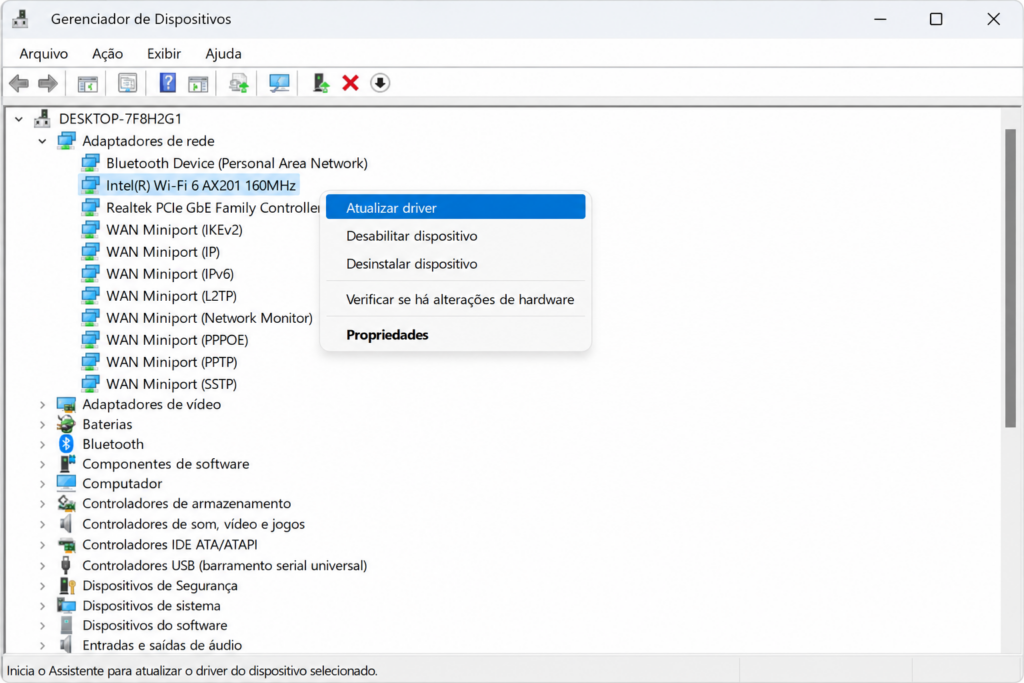Select WAN Miniport (IP) entry
This screenshot has height=683, width=1024.
(163, 252)
